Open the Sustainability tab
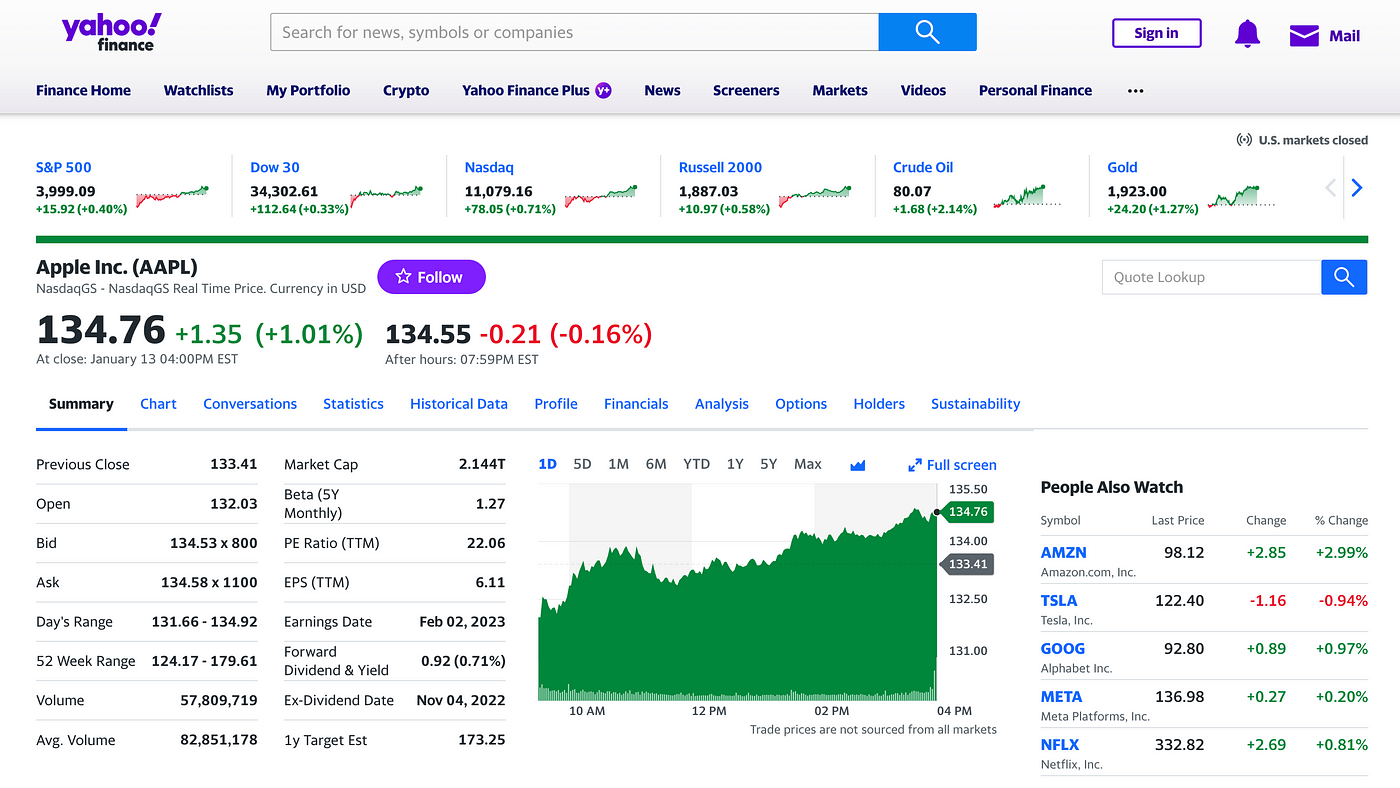Viewport: 1400px width, 788px height. [976, 404]
